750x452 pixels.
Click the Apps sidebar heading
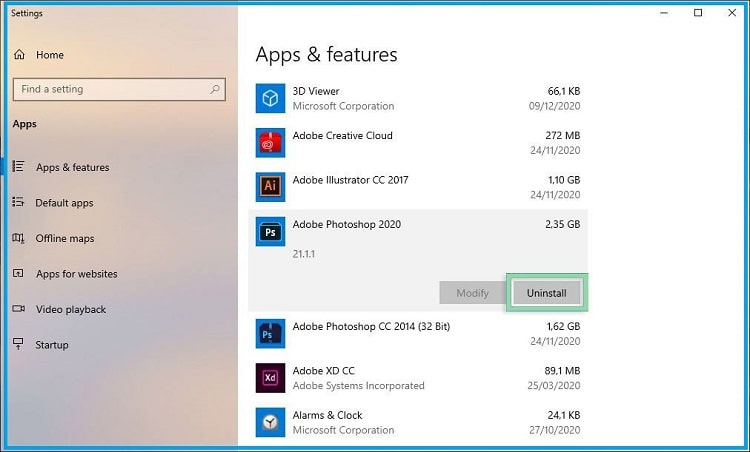pyautogui.click(x=24, y=124)
